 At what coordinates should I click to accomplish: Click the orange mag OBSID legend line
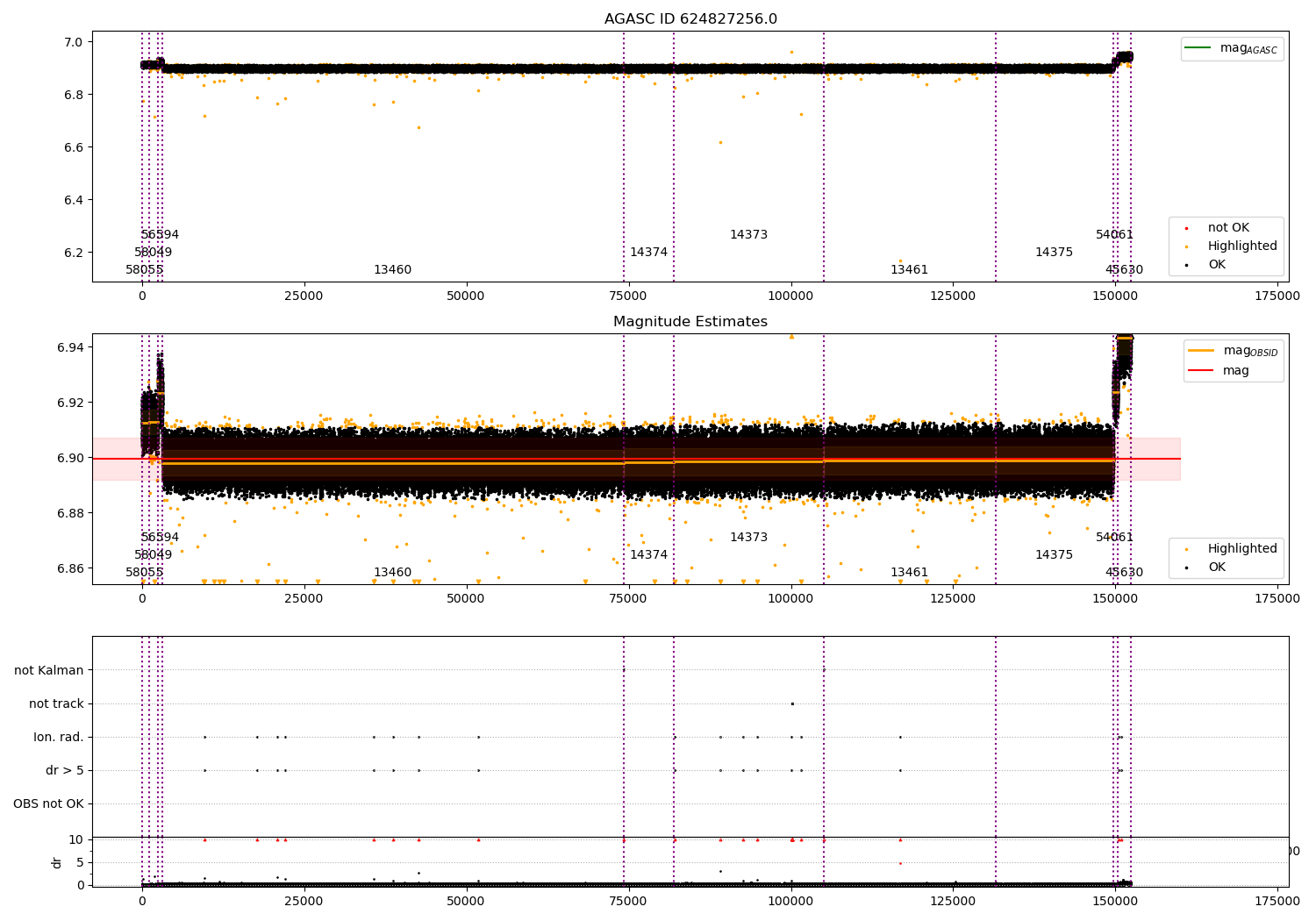pos(1201,351)
